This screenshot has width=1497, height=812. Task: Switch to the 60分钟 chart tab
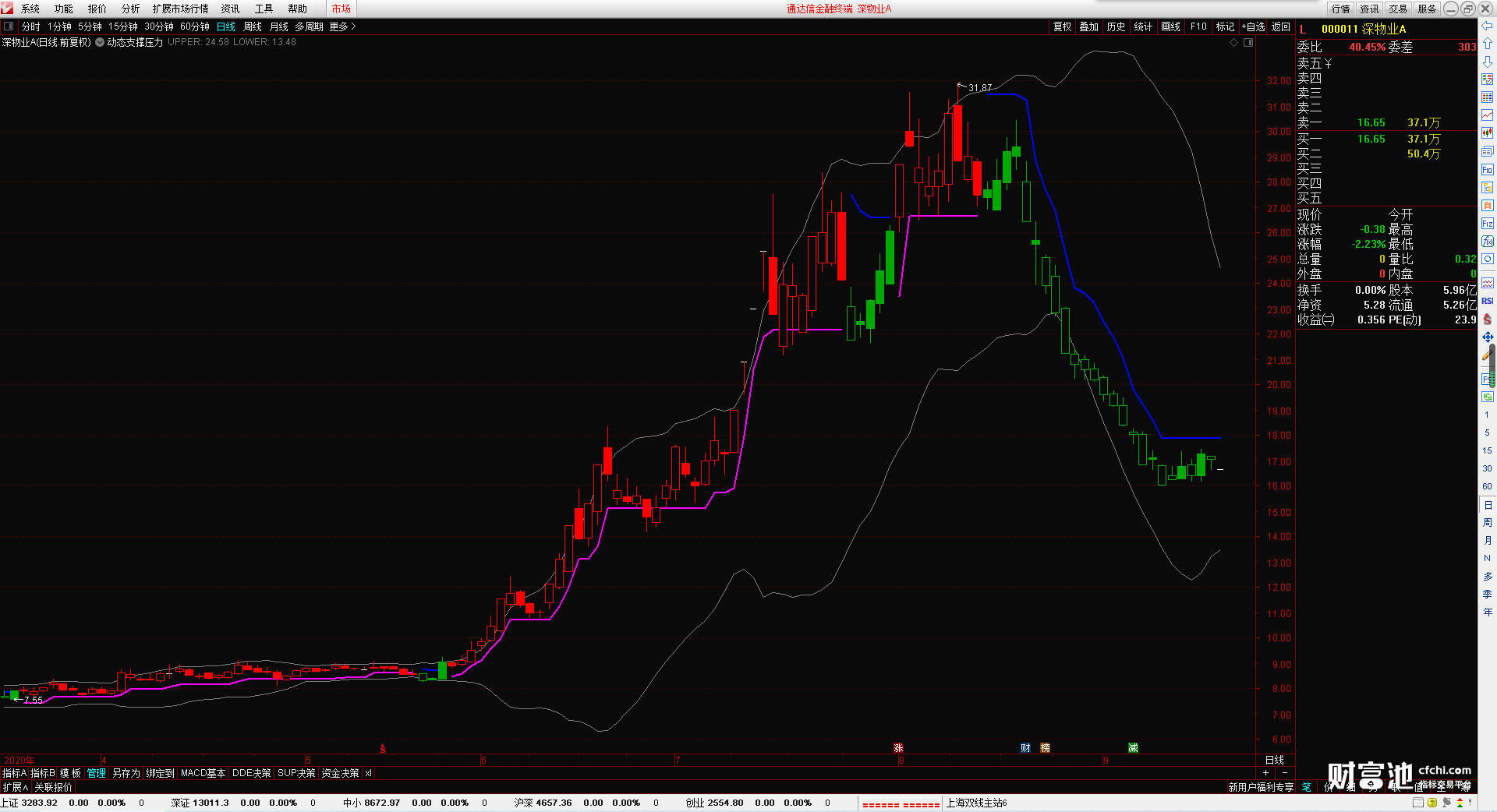point(195,26)
